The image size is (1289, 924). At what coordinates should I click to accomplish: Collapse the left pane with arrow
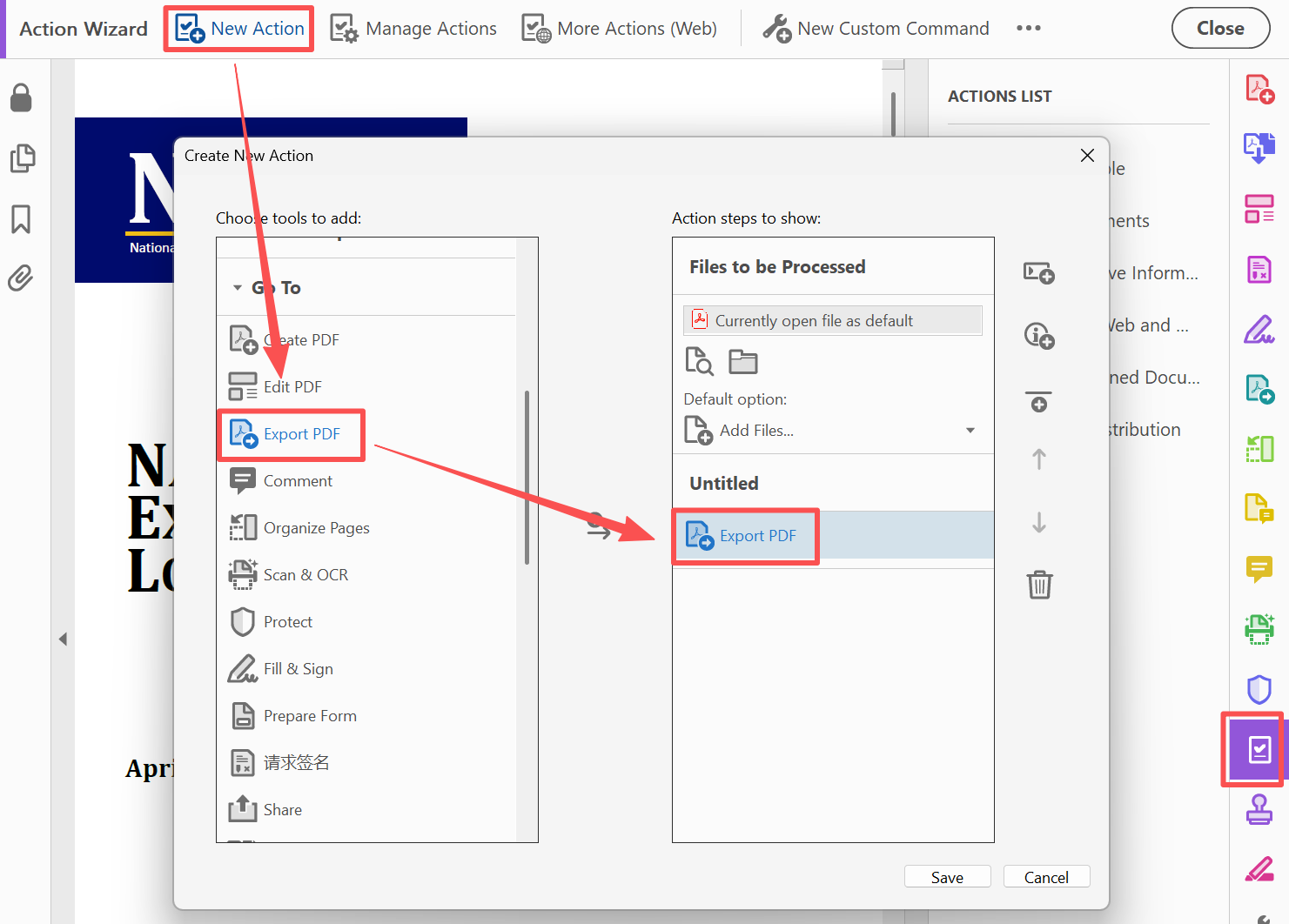click(63, 639)
